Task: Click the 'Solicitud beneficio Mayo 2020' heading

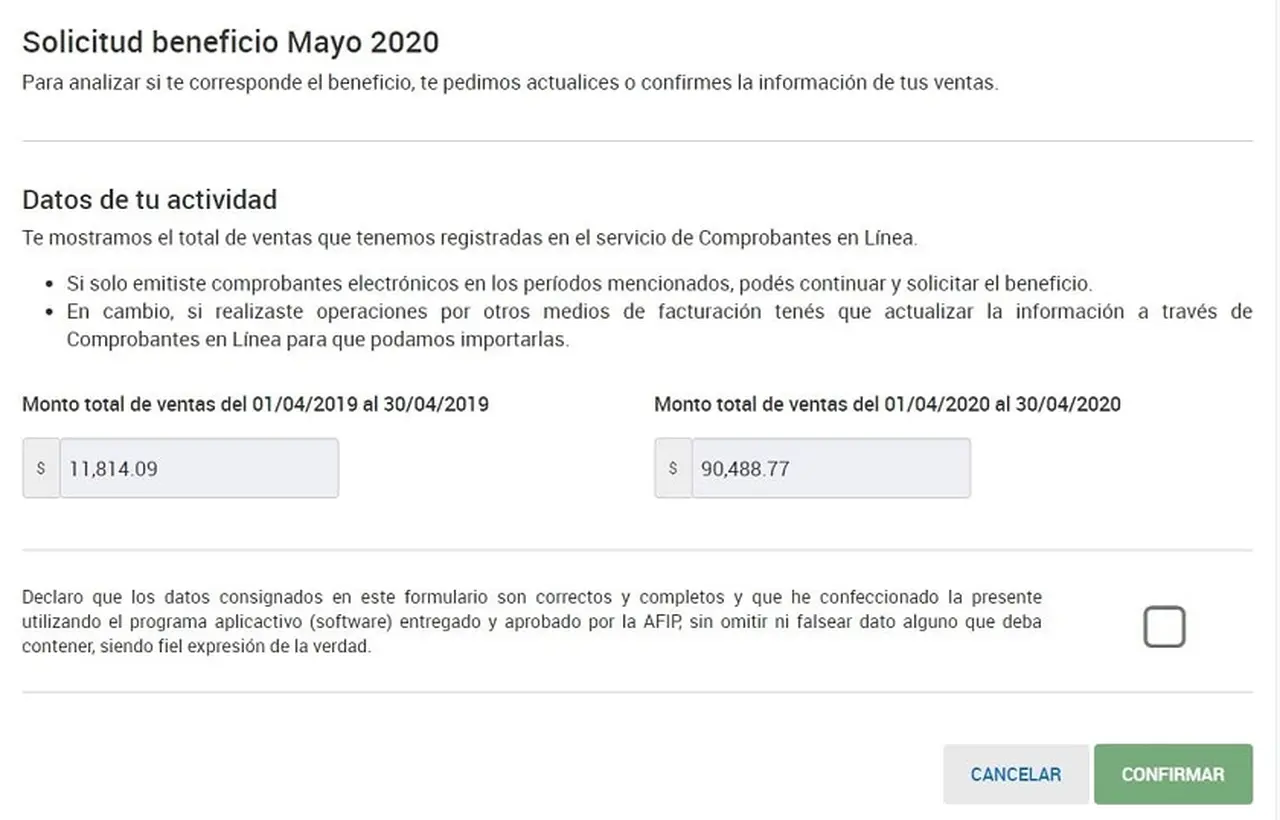Action: click(231, 42)
